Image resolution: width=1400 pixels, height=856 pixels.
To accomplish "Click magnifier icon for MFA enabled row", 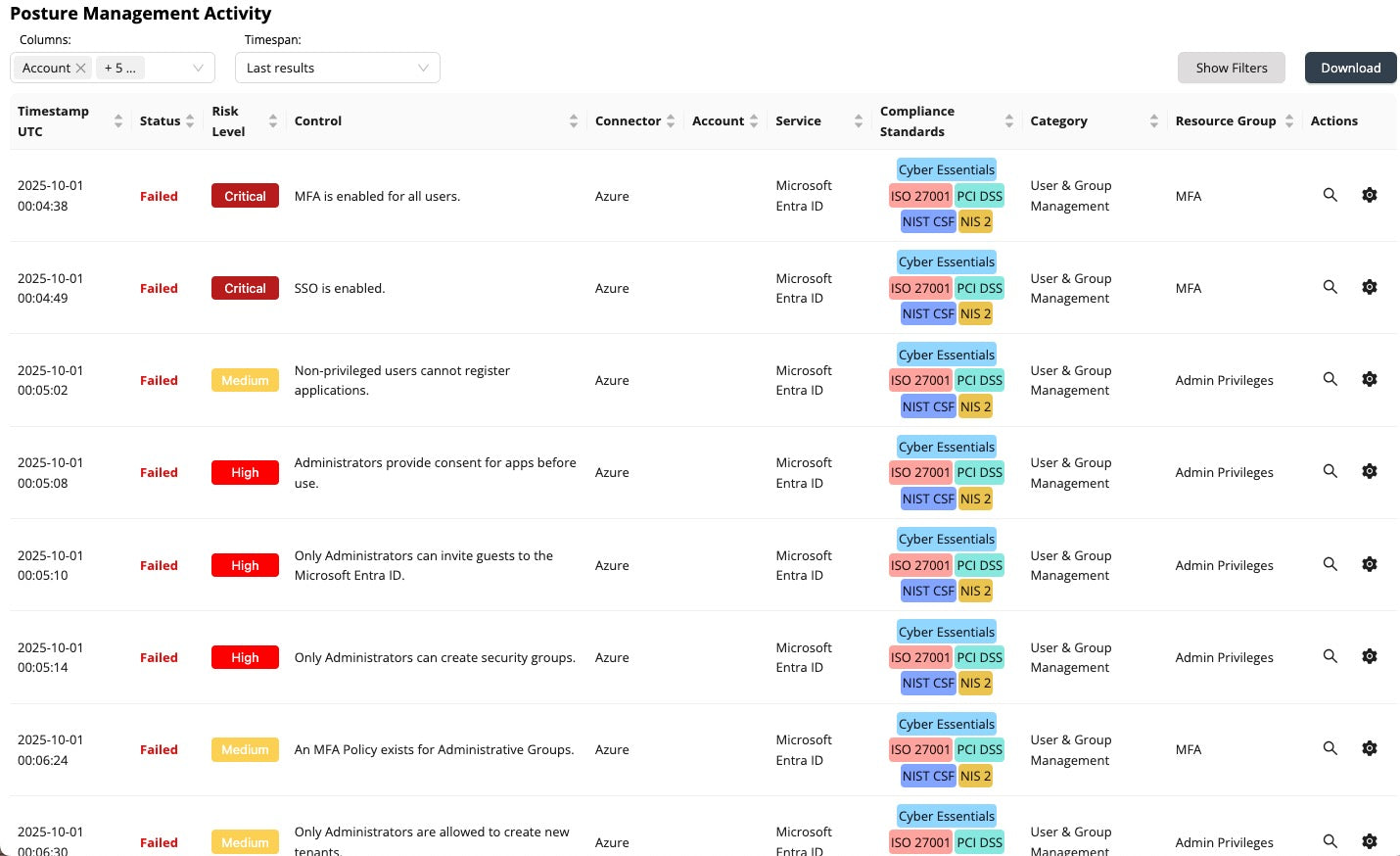I will coord(1330,195).
